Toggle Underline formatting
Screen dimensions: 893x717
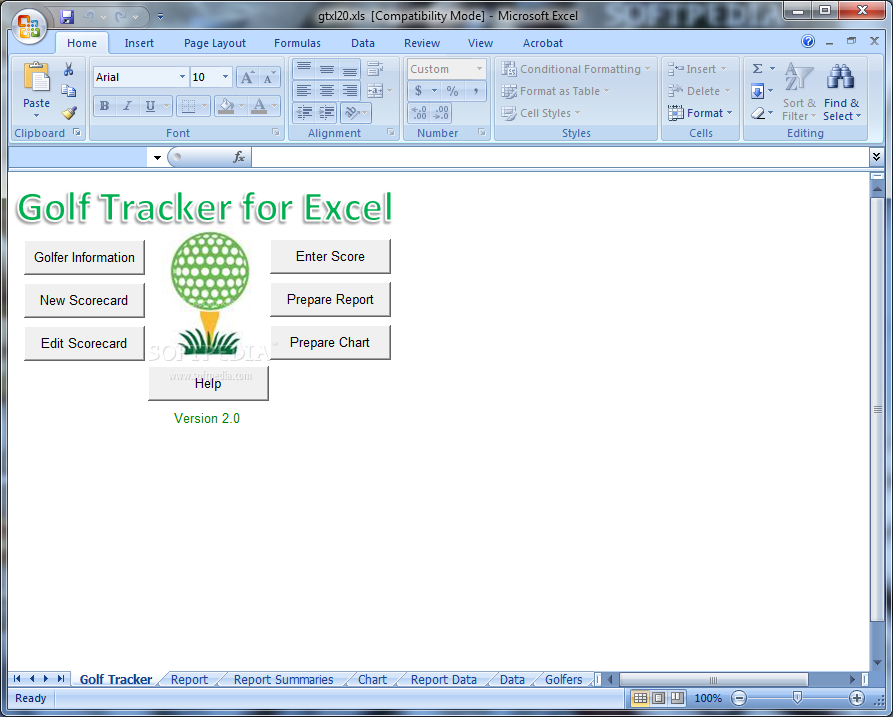[x=150, y=106]
